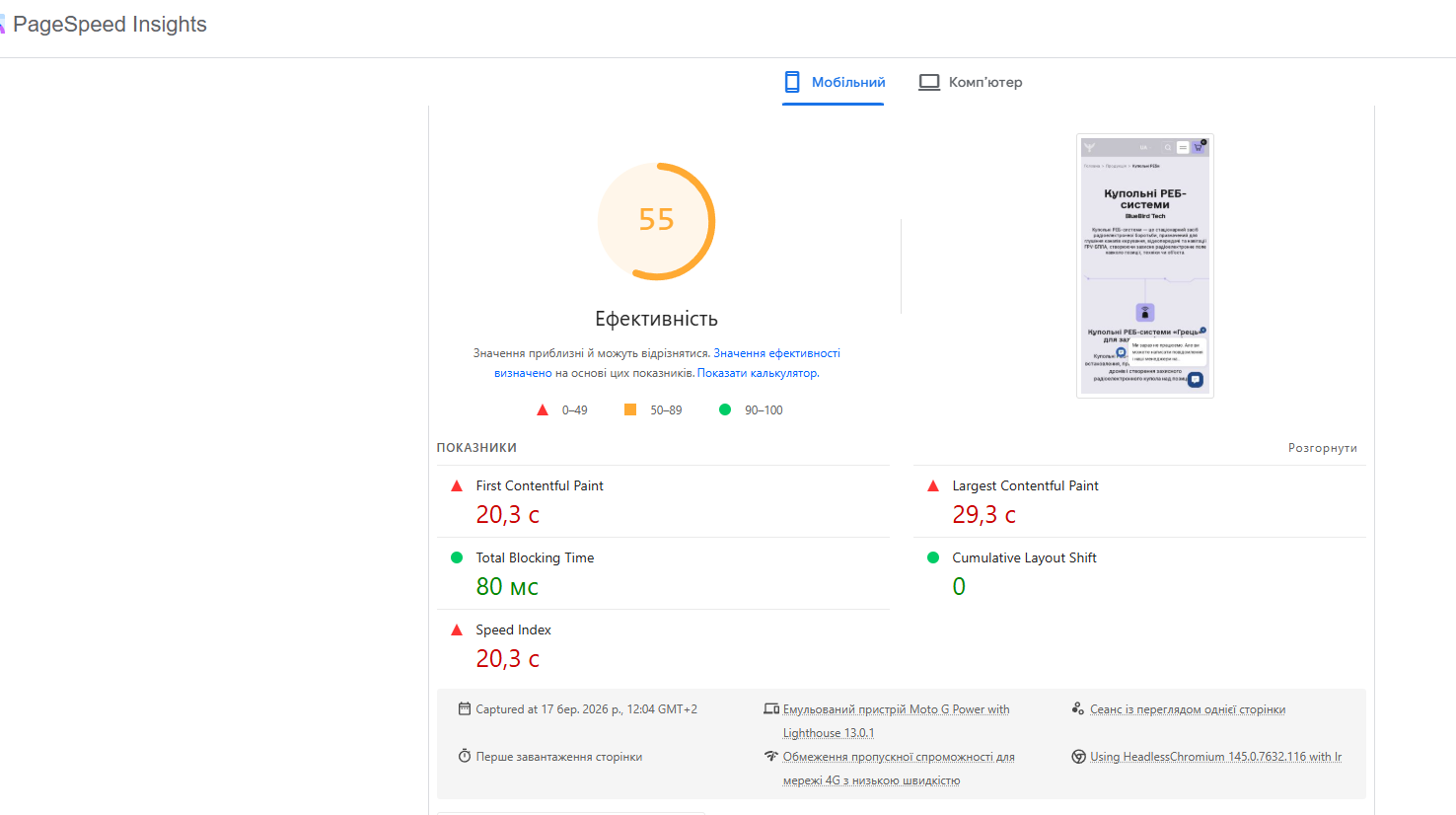The image size is (1456, 815).
Task: Click the Total Blocking Time label
Action: tap(535, 557)
